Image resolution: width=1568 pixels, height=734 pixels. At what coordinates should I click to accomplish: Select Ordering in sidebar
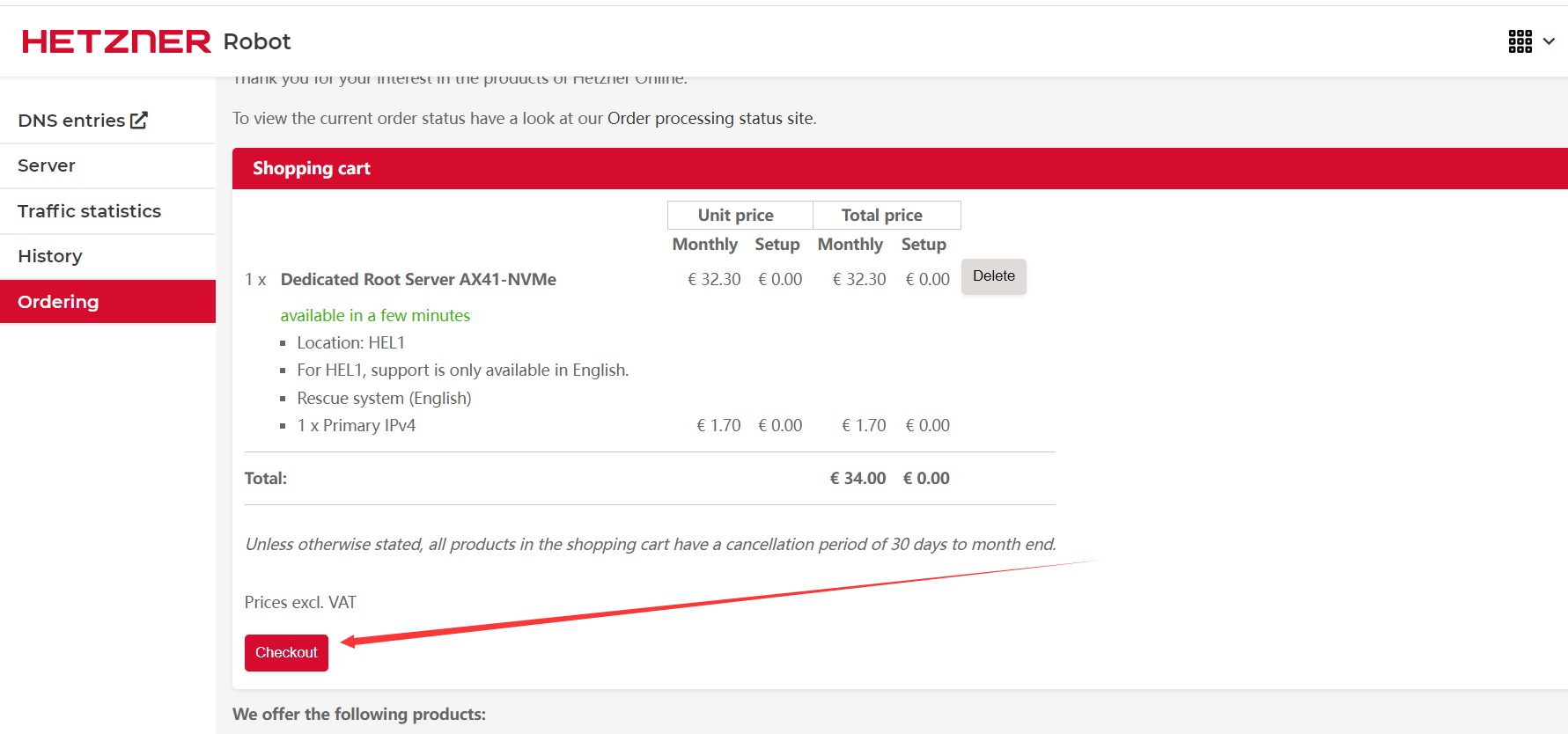107,302
